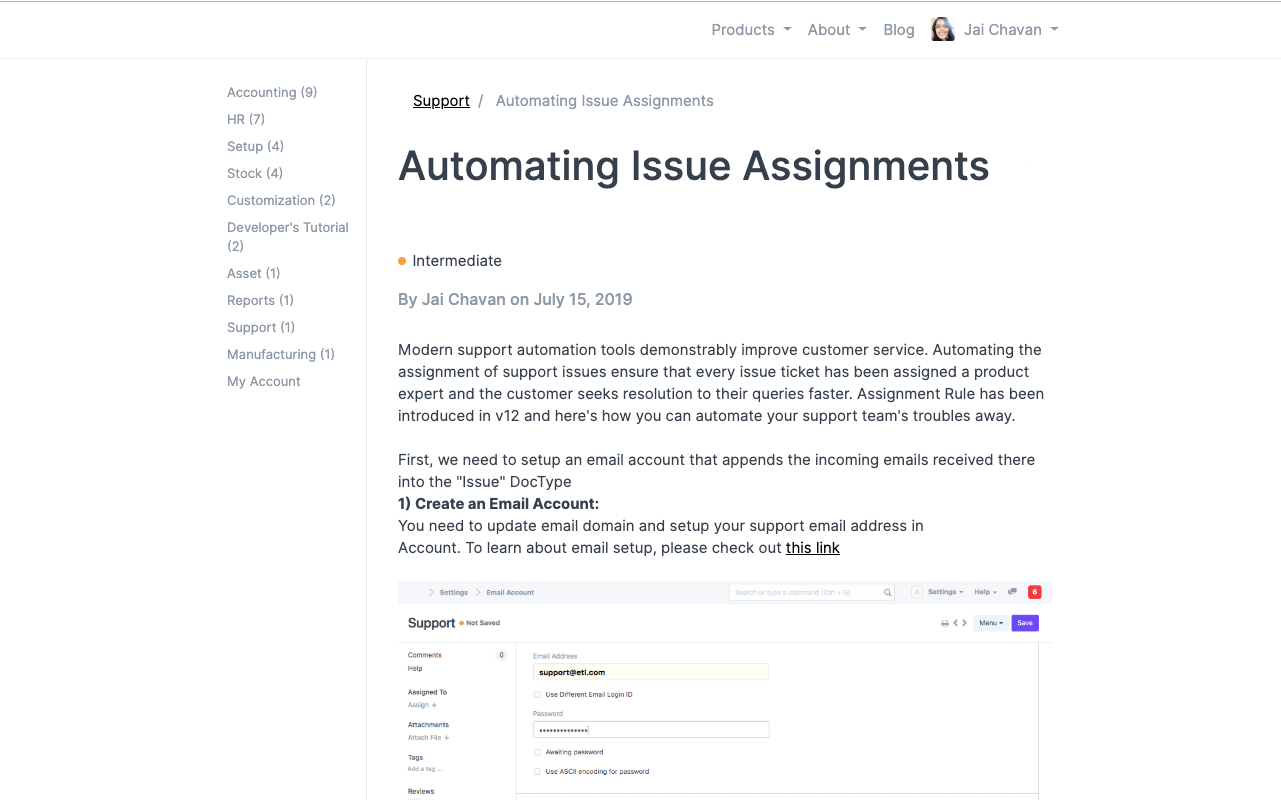Expand the About dropdown menu
Image resolution: width=1281 pixels, height=800 pixels.
[x=836, y=30]
